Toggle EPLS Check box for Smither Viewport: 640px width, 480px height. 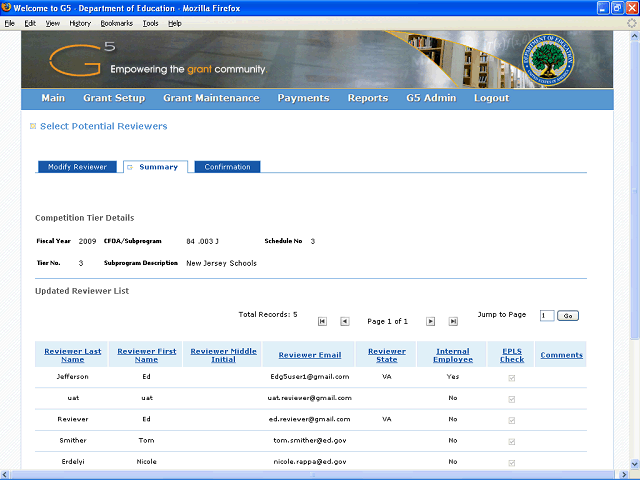512,441
